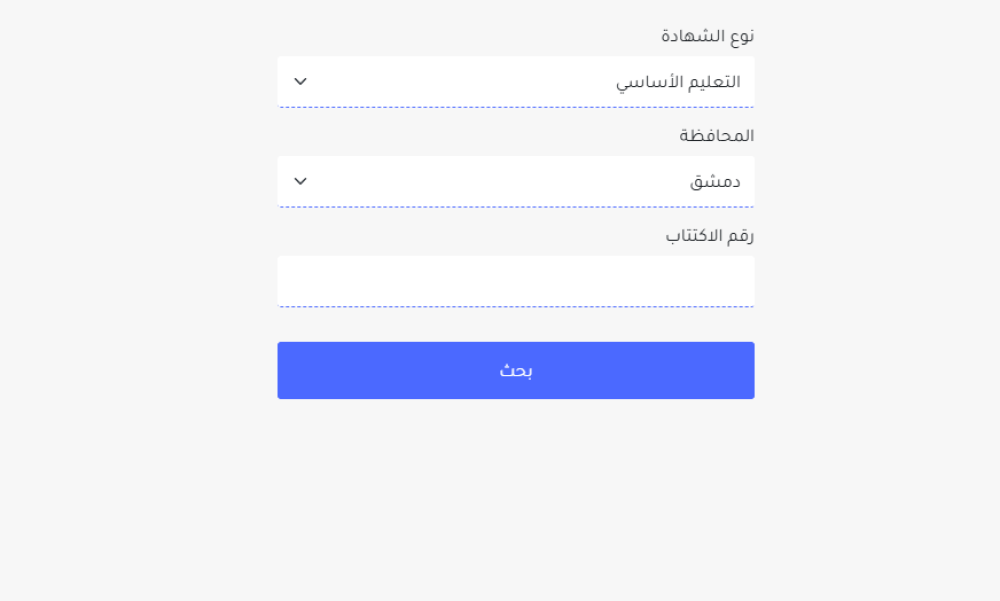Screen dimensions: 1000x601
Task: Click the chevron arrow in governorate dropdown
Action: [x=300, y=181]
